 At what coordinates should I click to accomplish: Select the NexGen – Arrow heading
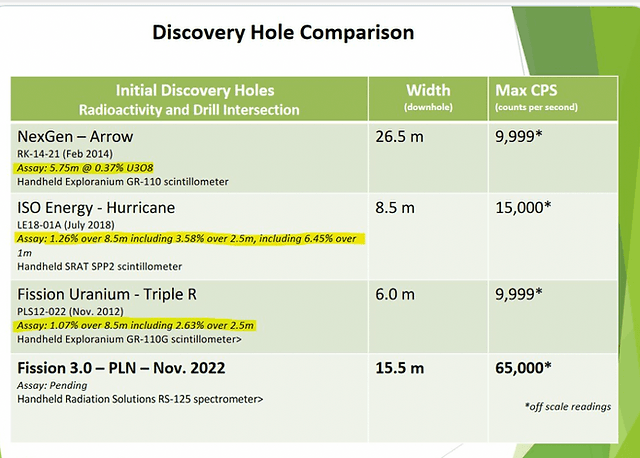pos(75,137)
